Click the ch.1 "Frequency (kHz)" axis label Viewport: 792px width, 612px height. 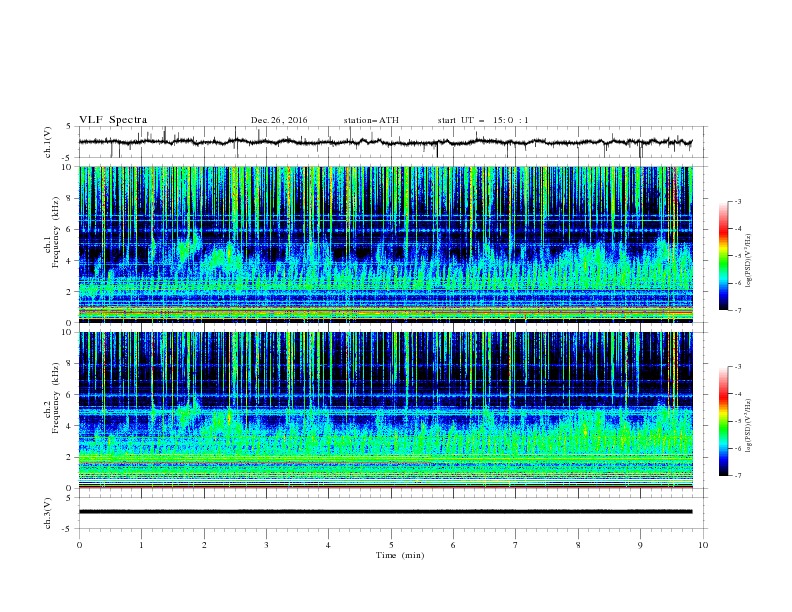[x=56, y=233]
